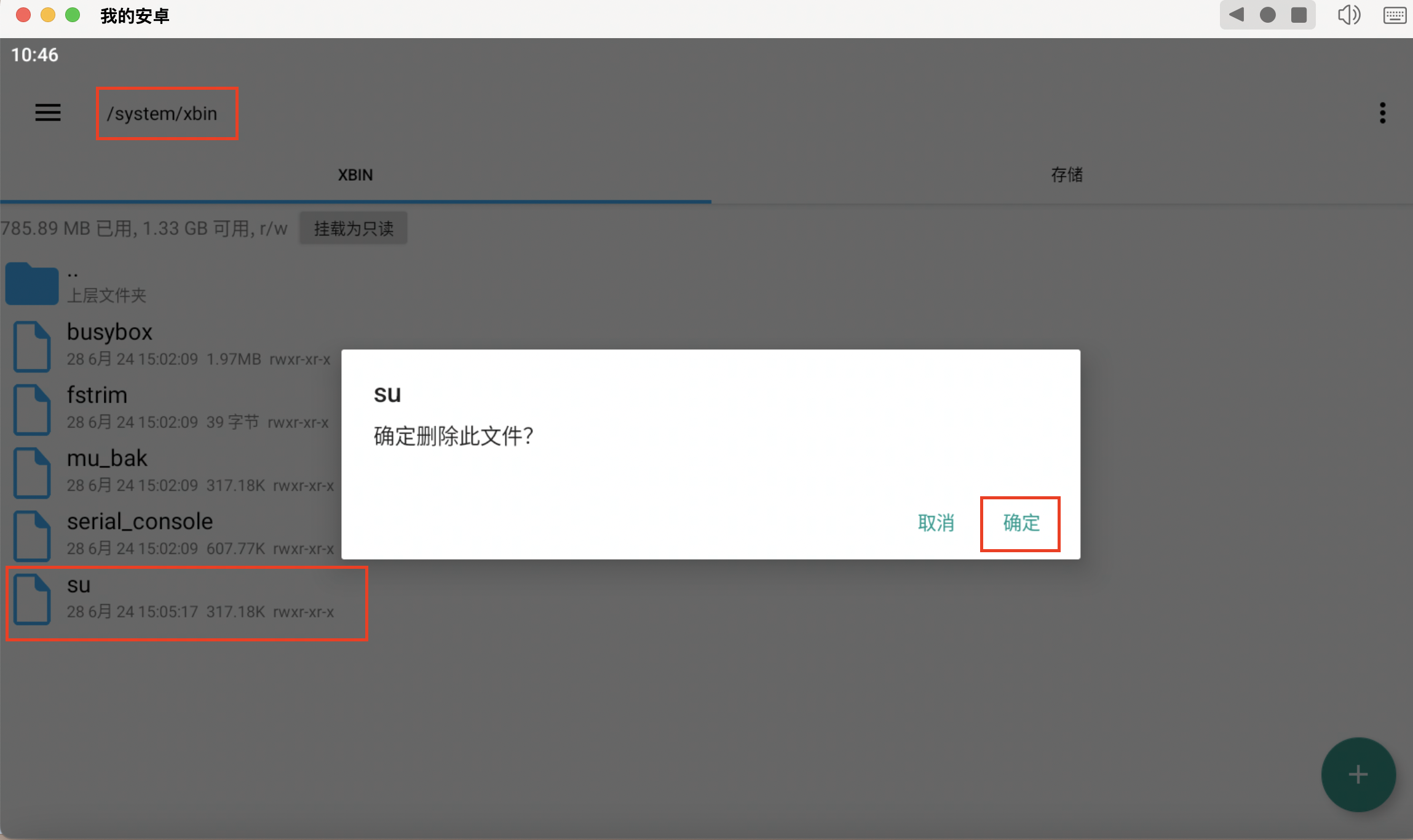Select the fstrim file name

[x=97, y=395]
